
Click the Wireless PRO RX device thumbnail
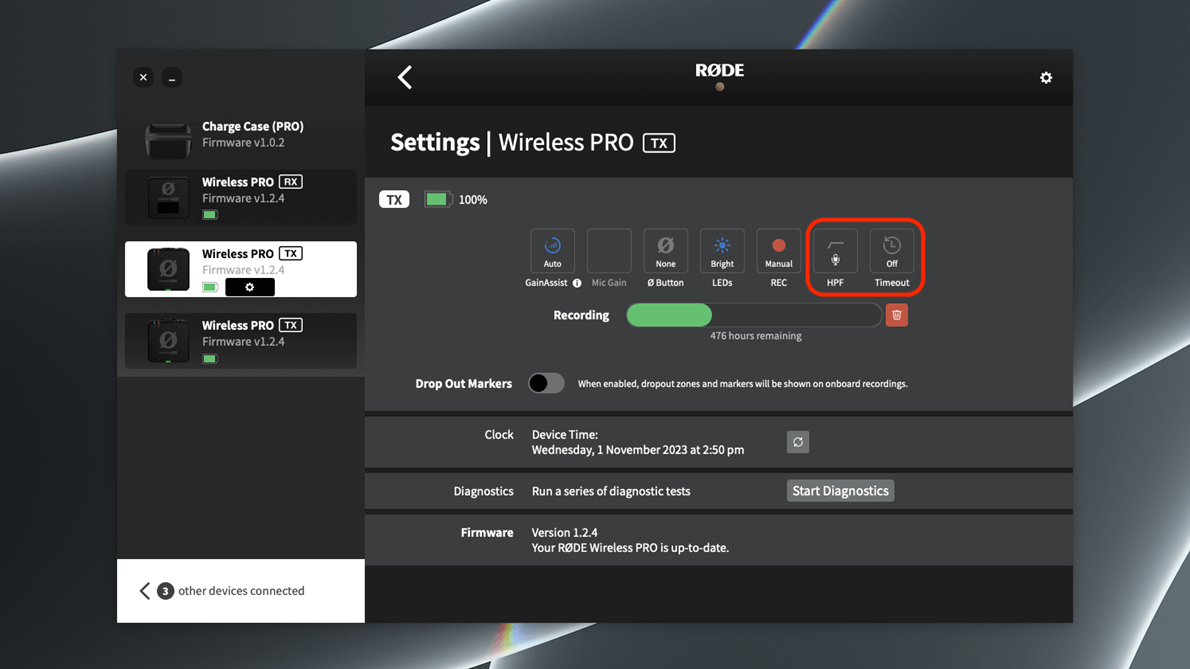click(x=168, y=198)
